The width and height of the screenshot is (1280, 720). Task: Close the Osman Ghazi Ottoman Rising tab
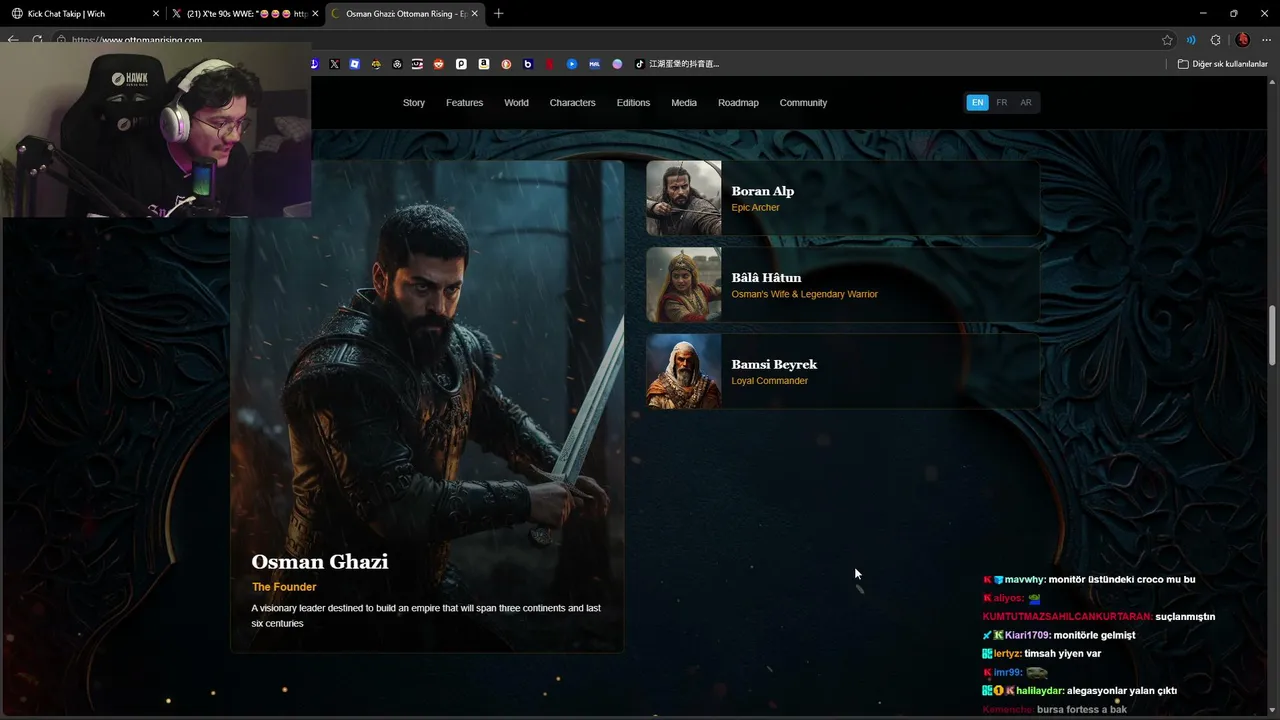point(474,14)
